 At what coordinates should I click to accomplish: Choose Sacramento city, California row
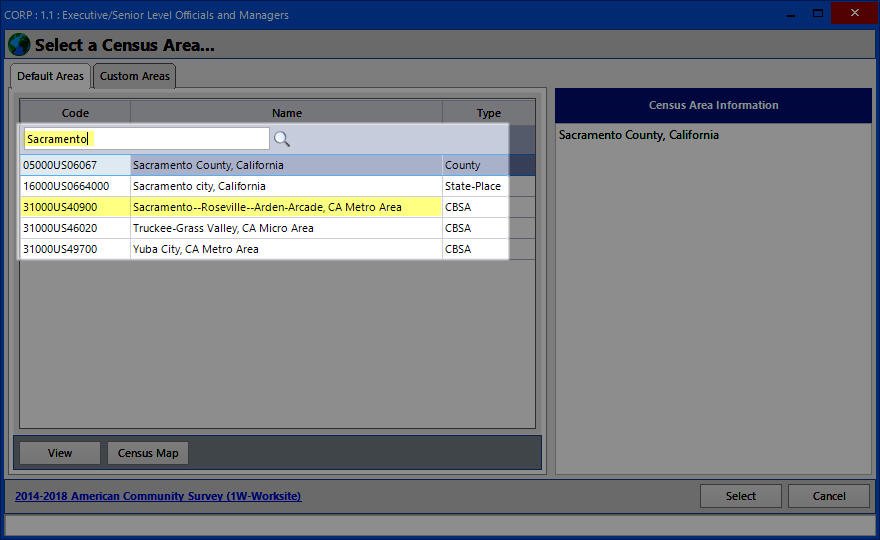point(286,186)
